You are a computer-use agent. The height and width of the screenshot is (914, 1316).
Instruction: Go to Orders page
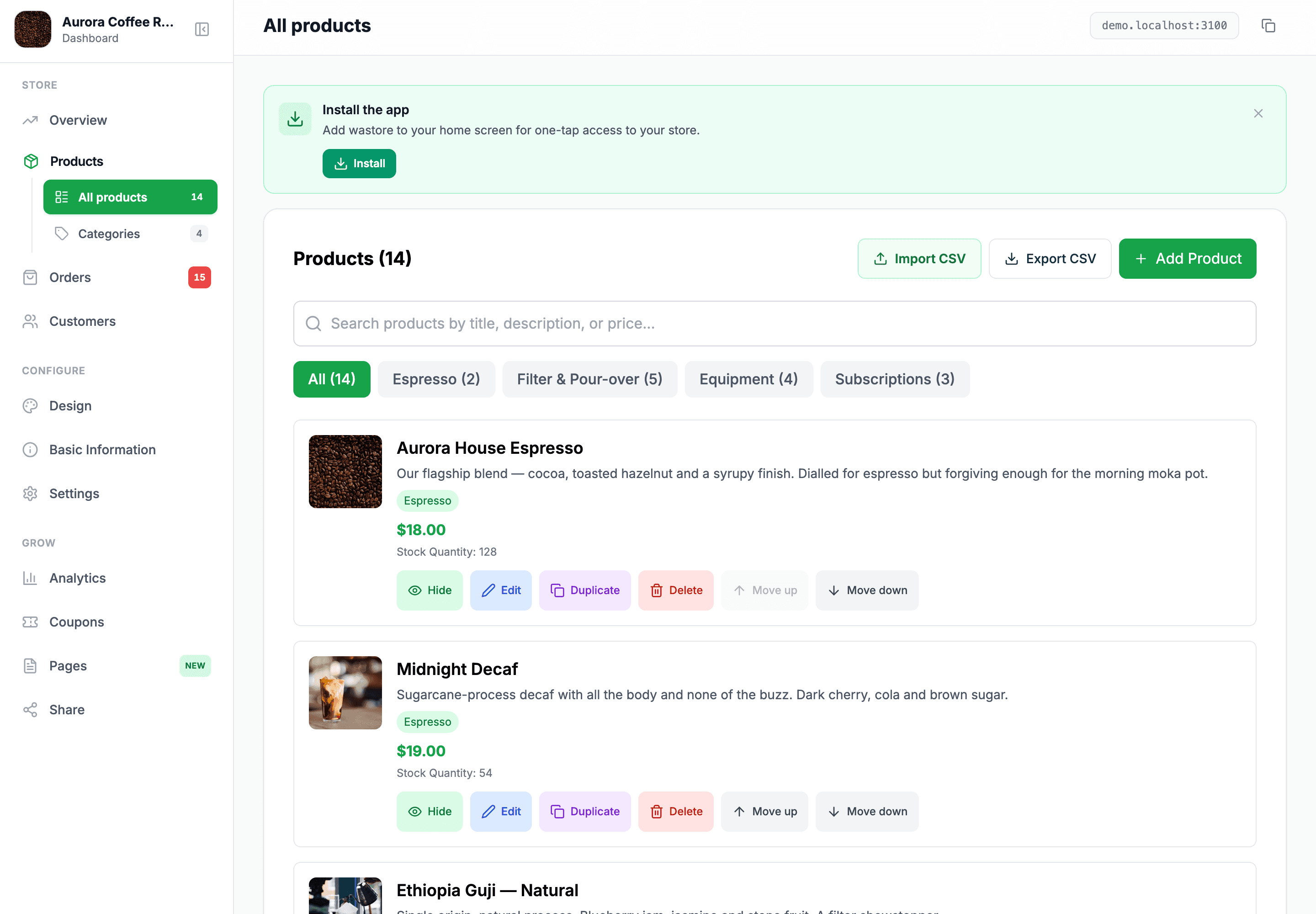[x=117, y=277]
